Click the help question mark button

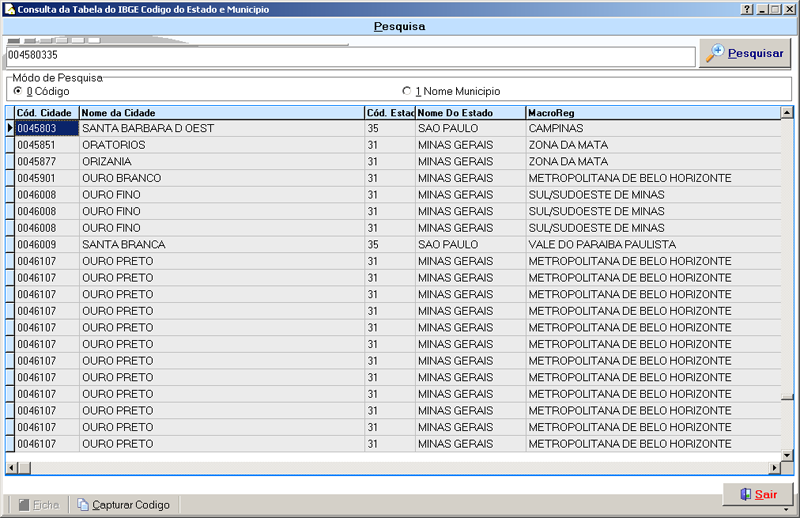pos(747,8)
